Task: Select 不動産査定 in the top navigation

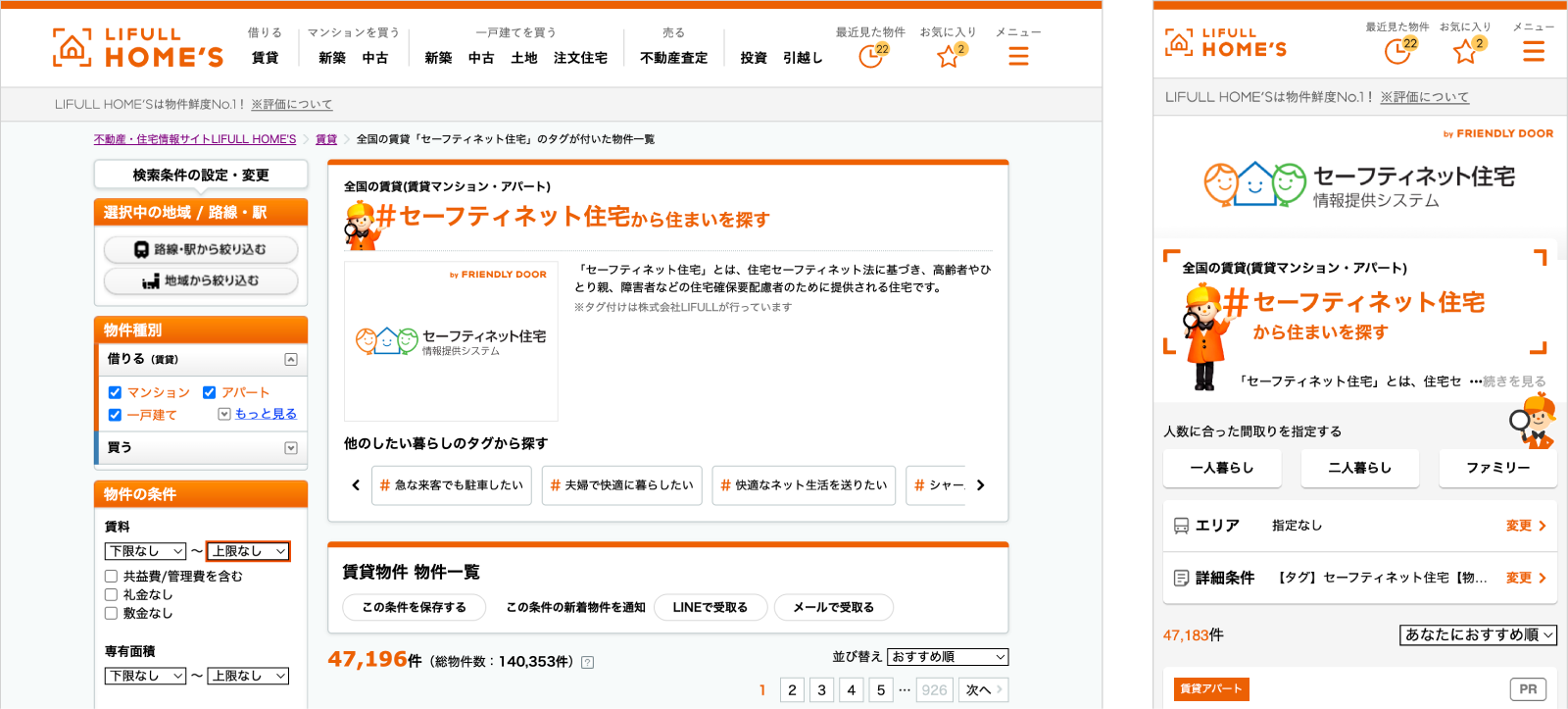Action: [x=673, y=58]
